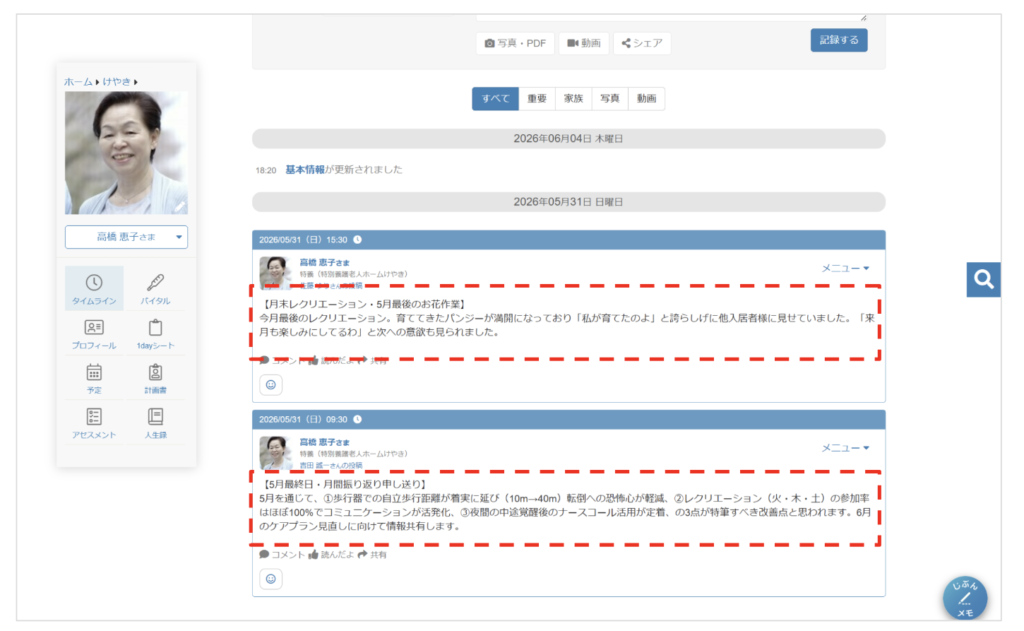Screen dimensions: 1024x631
Task: Attach 写真・PDF to the record
Action: click(x=515, y=43)
